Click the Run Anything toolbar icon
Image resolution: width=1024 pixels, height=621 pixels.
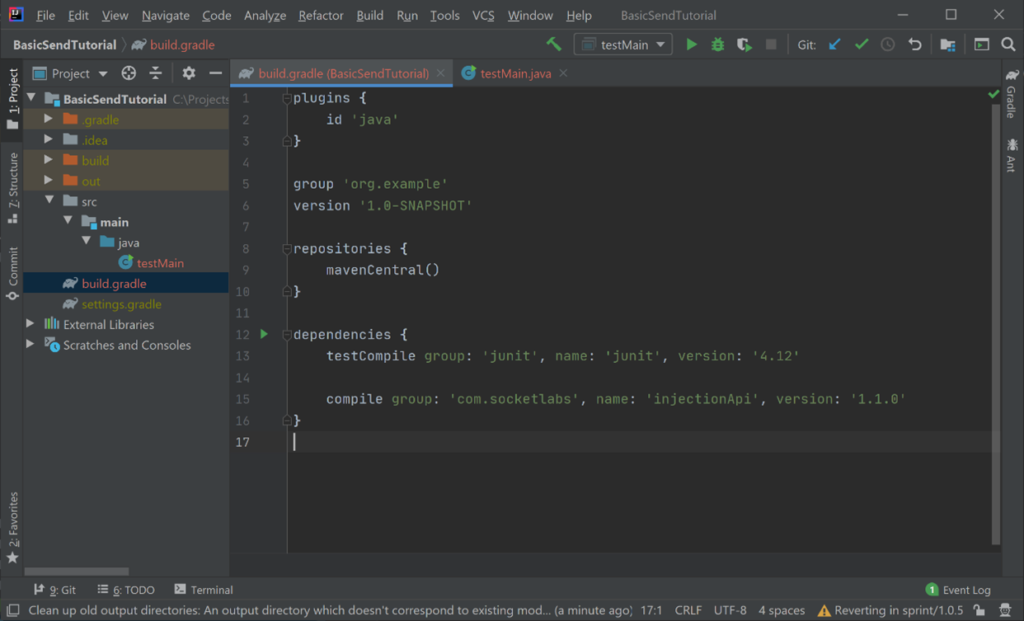pos(982,44)
